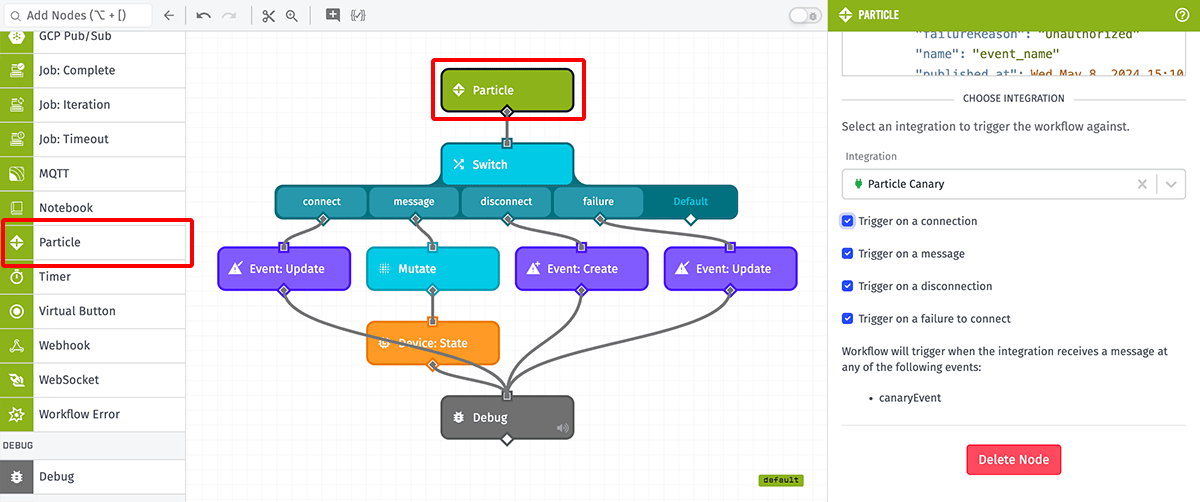Click the help question mark icon
This screenshot has height=502, width=1200.
pyautogui.click(x=1182, y=15)
